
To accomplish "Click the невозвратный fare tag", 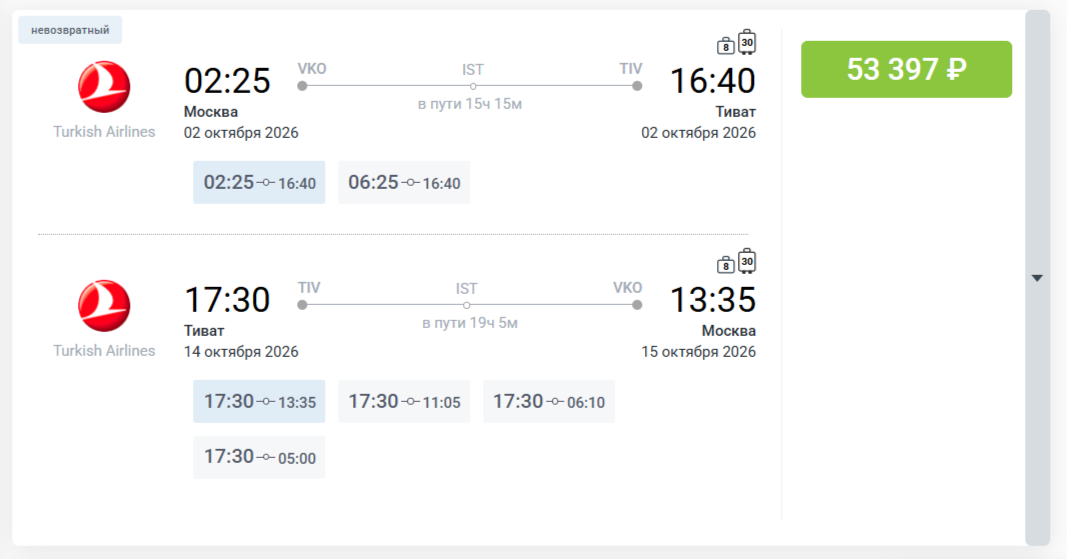I will [x=70, y=30].
